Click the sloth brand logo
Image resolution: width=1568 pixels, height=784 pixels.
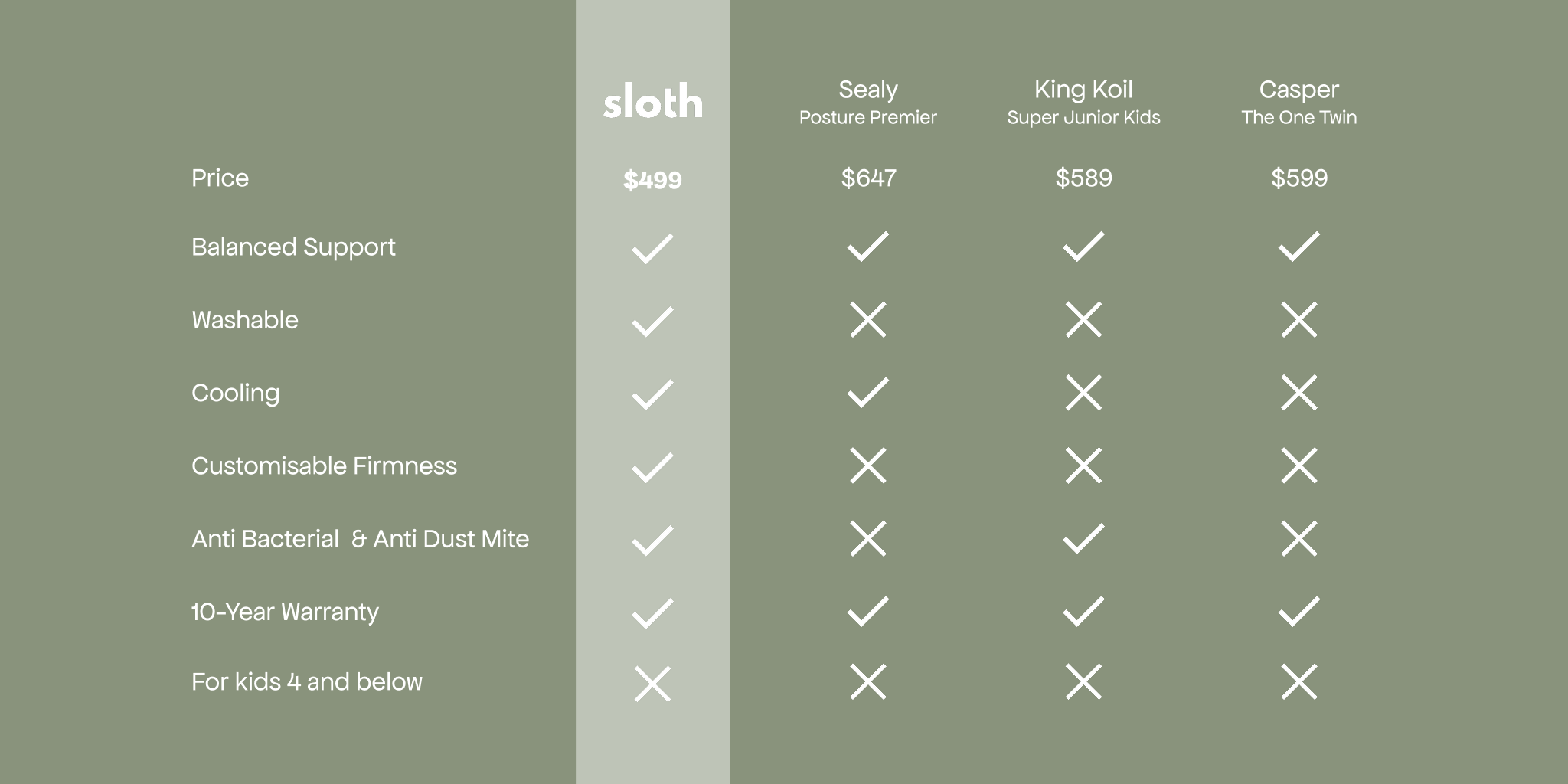(x=652, y=102)
